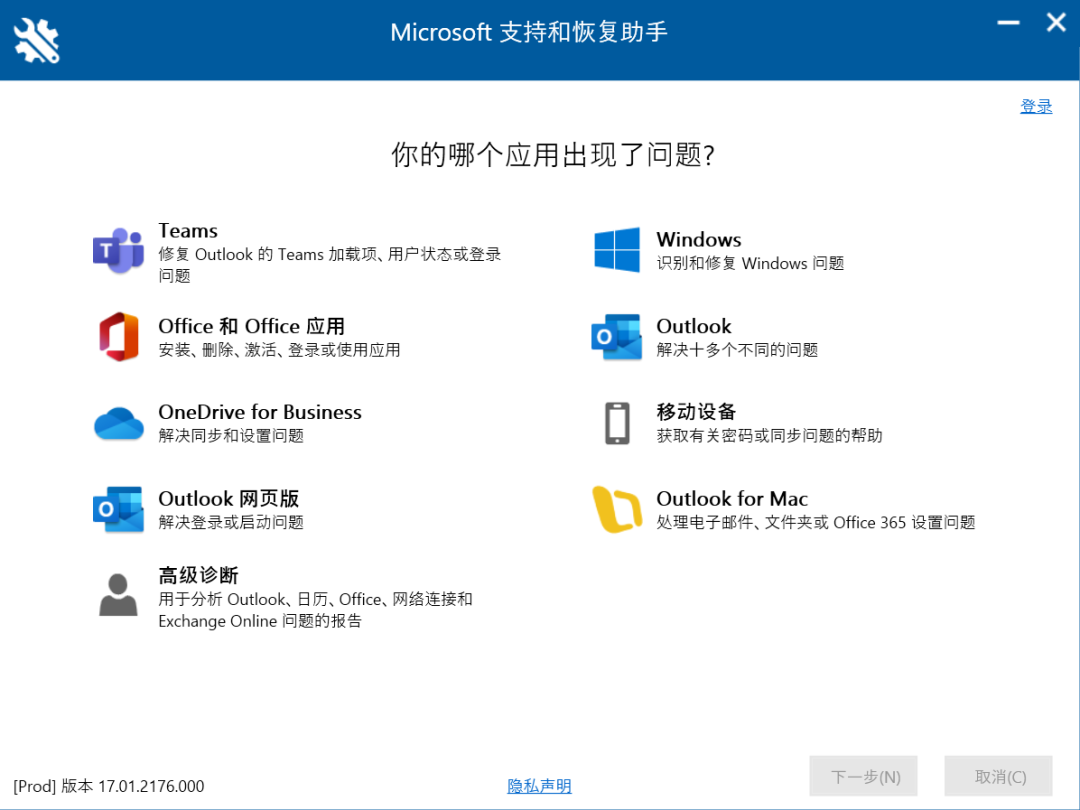Choose the "Outlook 网页版" title
The width and height of the screenshot is (1080, 810).
click(x=229, y=499)
